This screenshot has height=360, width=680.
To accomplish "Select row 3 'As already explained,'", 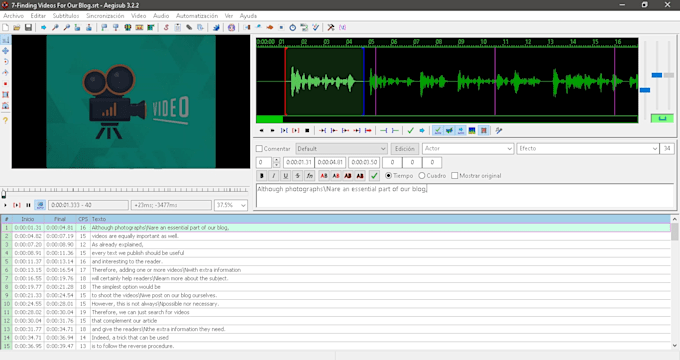I will coord(336,244).
